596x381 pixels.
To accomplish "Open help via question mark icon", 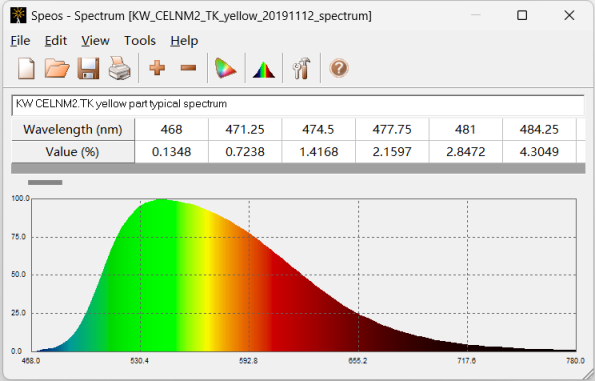I will pyautogui.click(x=339, y=68).
